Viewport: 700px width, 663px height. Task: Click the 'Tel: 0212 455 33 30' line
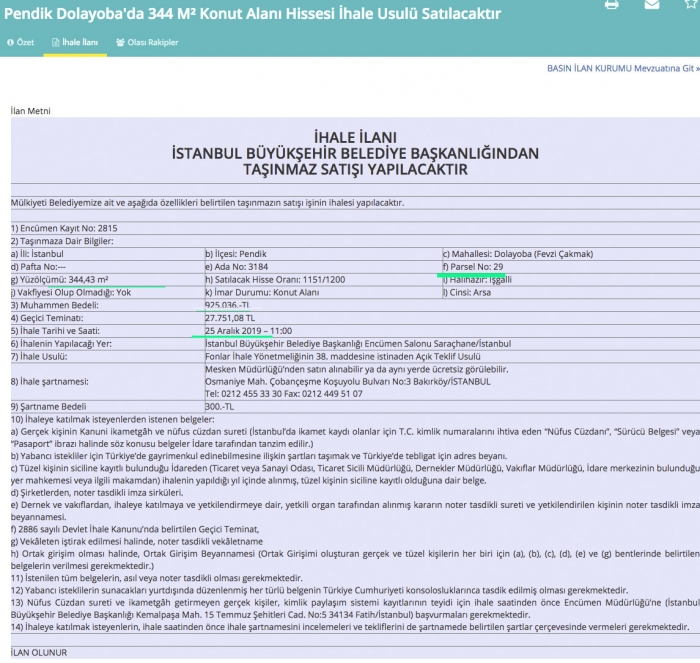pos(283,394)
